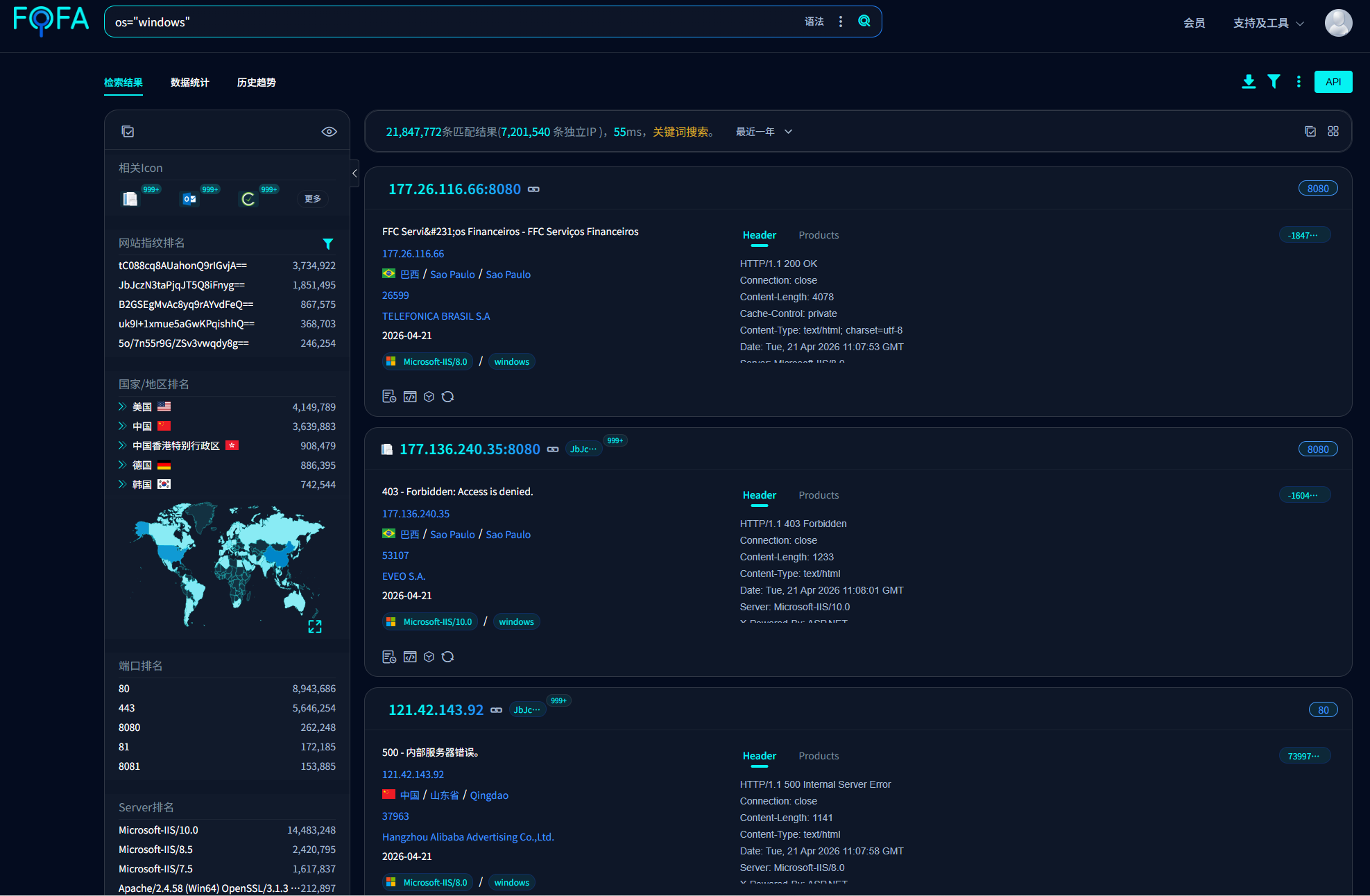Screen dimensions: 1370x896
Task: Expand the 中国香港特别行政区 row
Action: pos(122,446)
